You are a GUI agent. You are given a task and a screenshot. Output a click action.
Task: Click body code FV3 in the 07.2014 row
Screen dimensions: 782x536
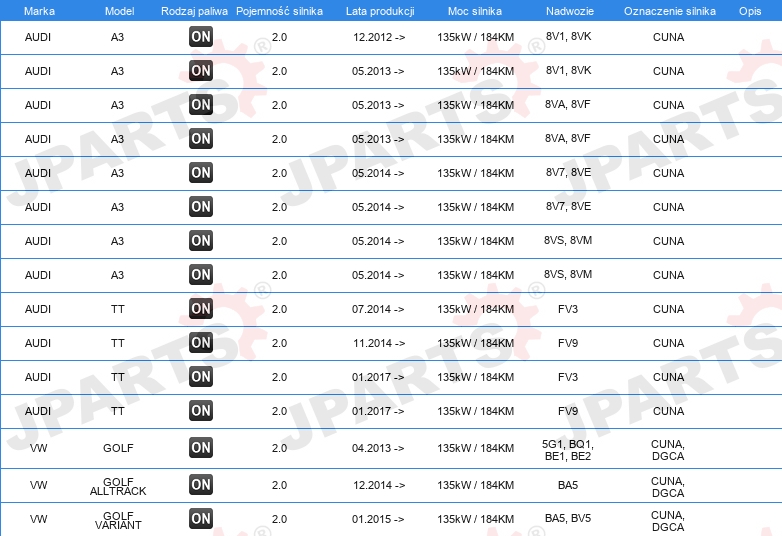pos(568,309)
